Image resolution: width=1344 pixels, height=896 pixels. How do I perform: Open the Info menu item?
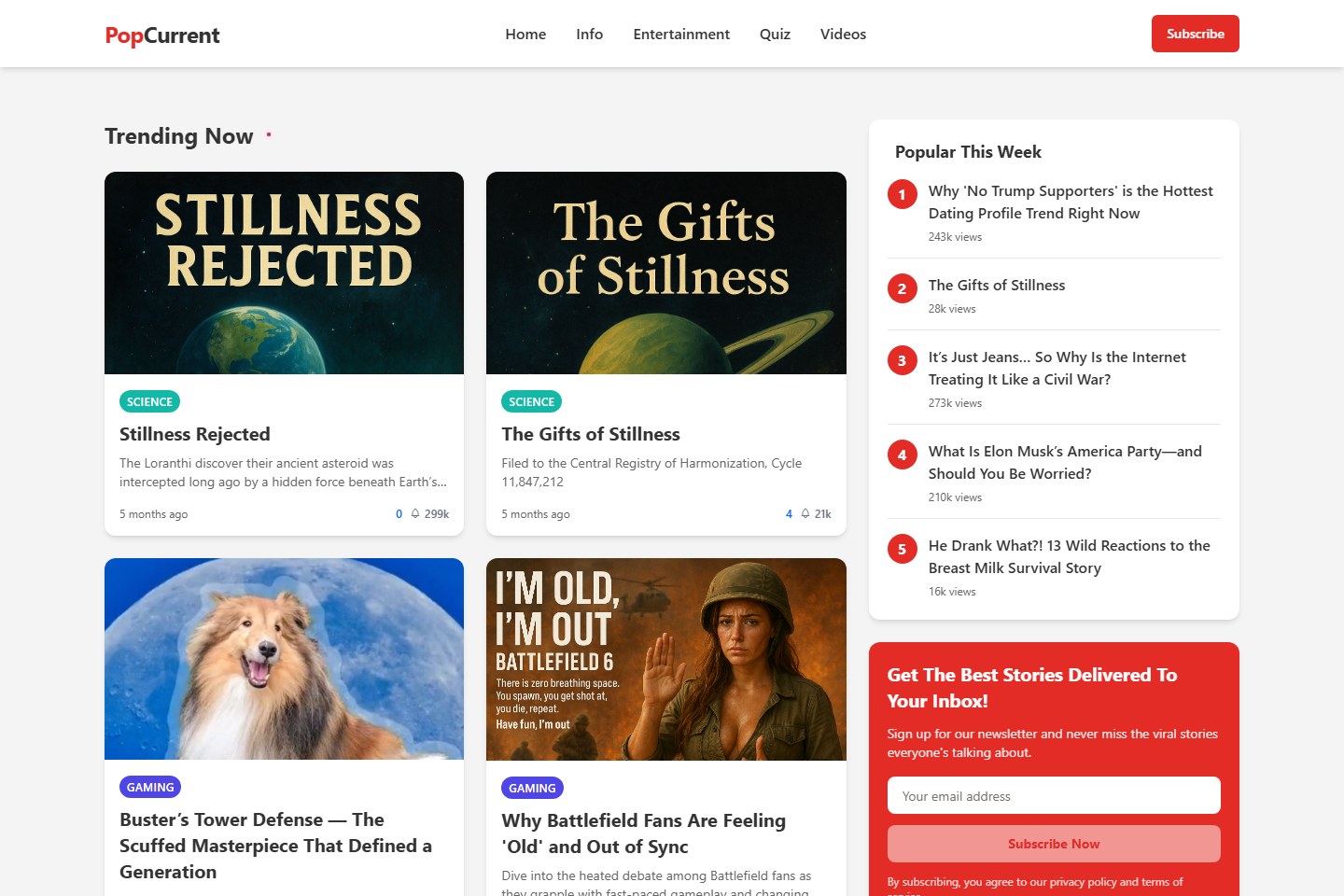(589, 34)
